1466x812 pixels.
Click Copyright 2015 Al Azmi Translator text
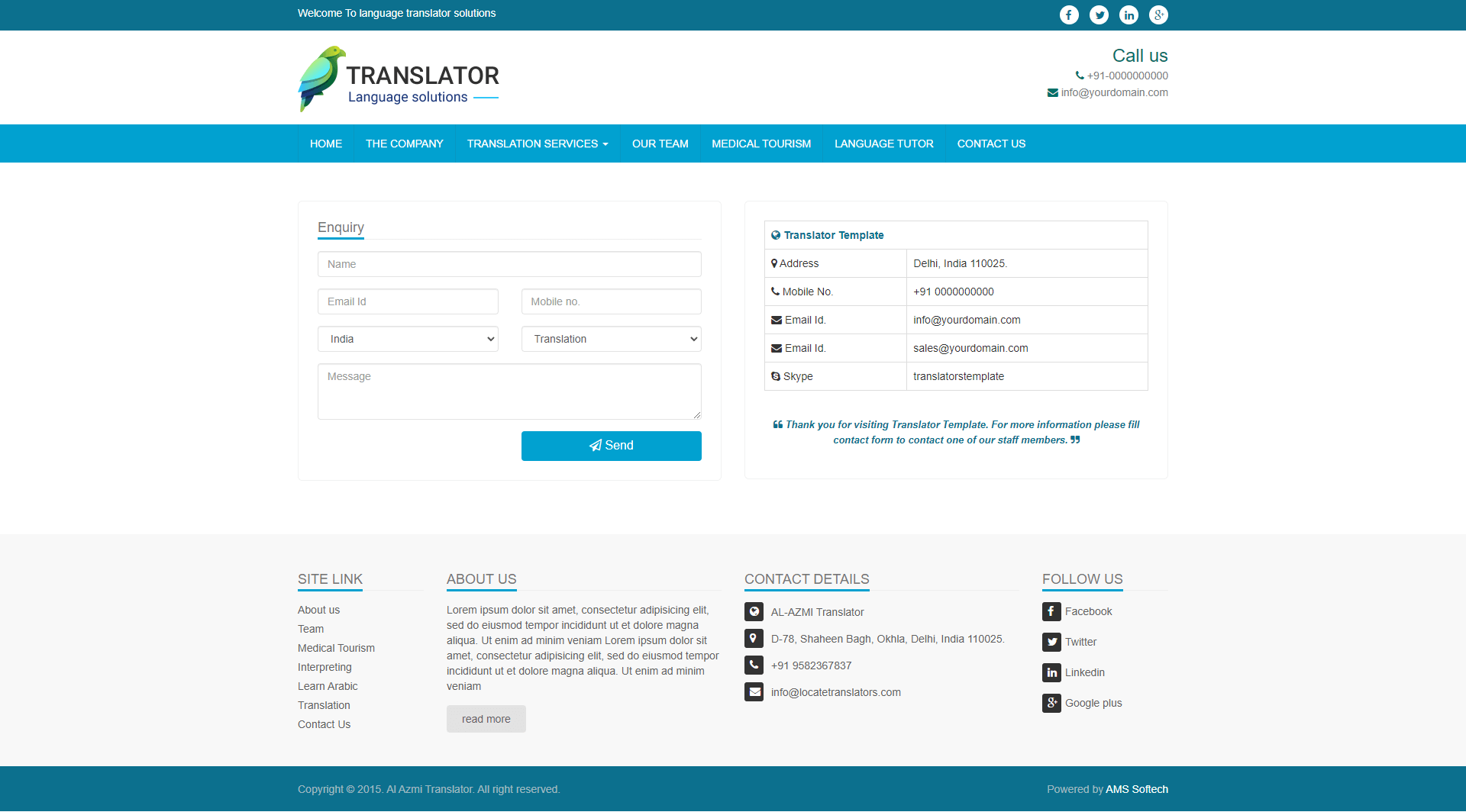point(428,789)
